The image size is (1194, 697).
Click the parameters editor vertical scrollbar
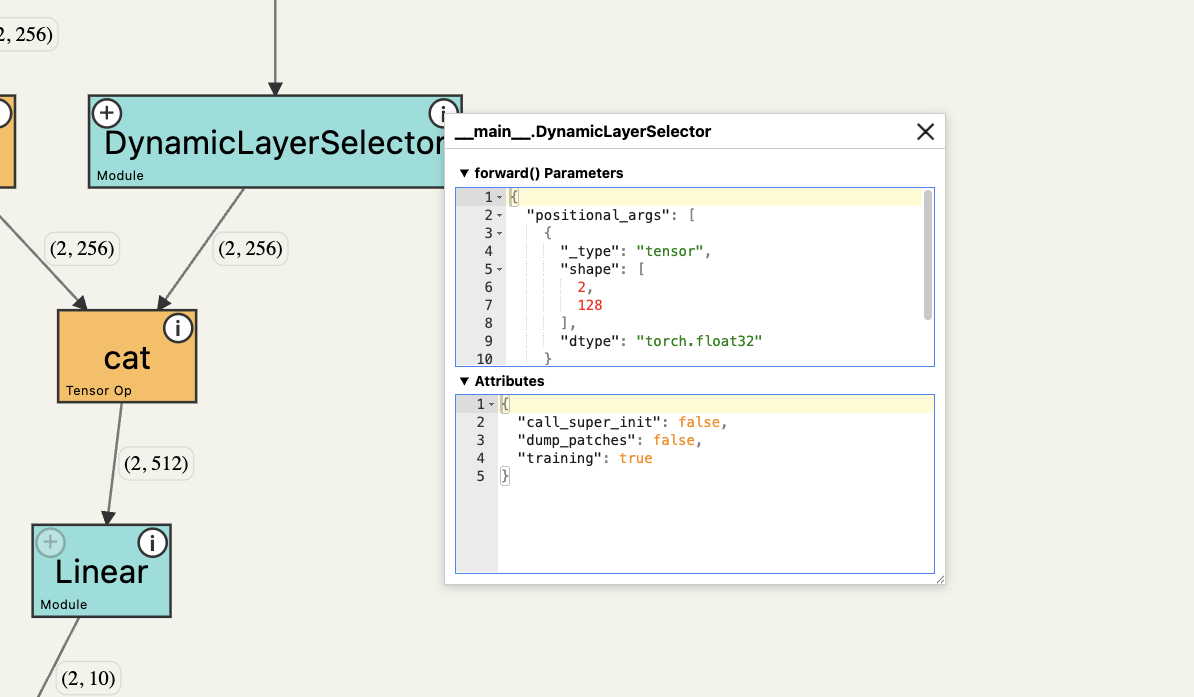(x=928, y=255)
